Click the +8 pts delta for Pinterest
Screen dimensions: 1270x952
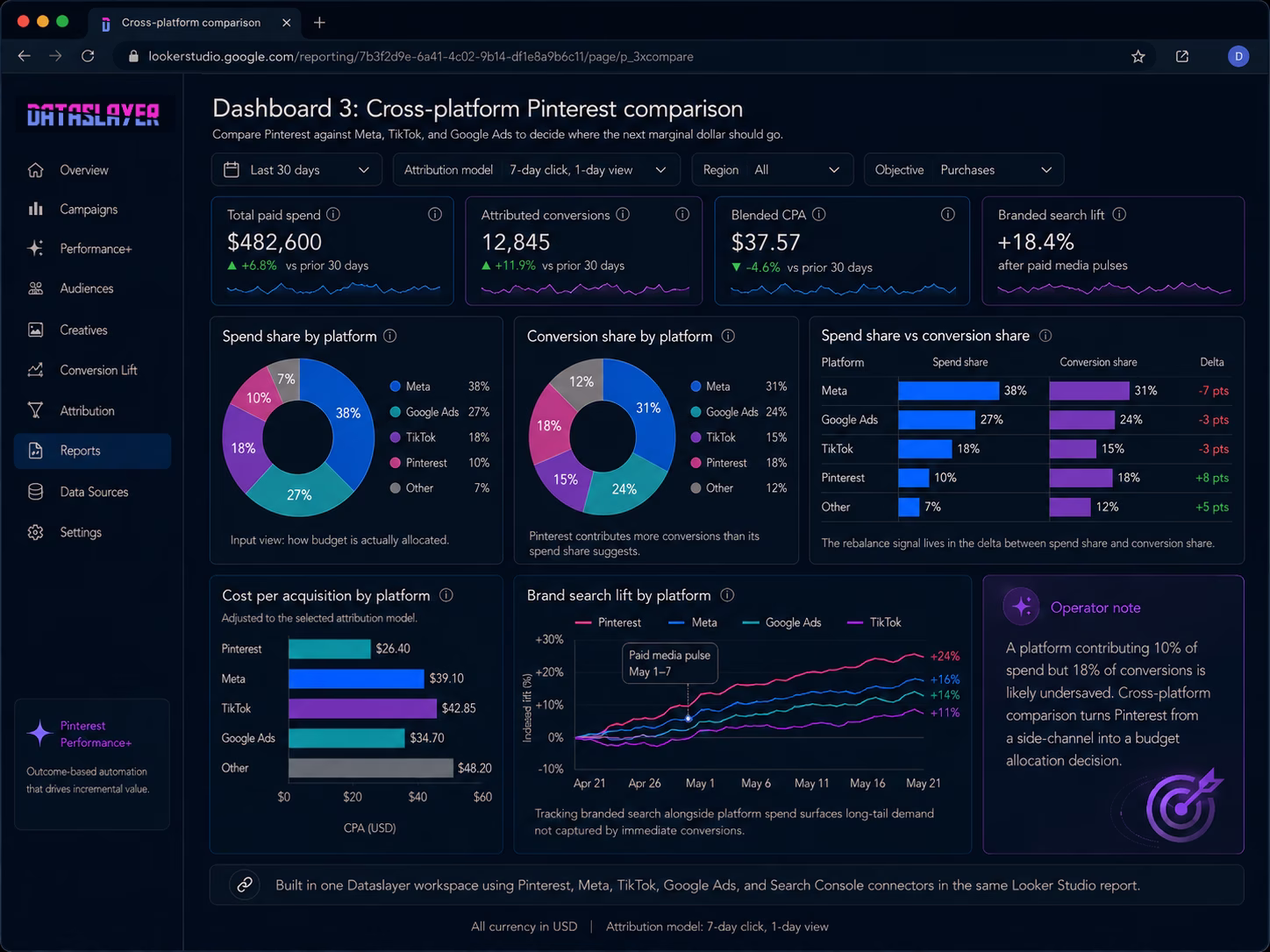[1211, 478]
